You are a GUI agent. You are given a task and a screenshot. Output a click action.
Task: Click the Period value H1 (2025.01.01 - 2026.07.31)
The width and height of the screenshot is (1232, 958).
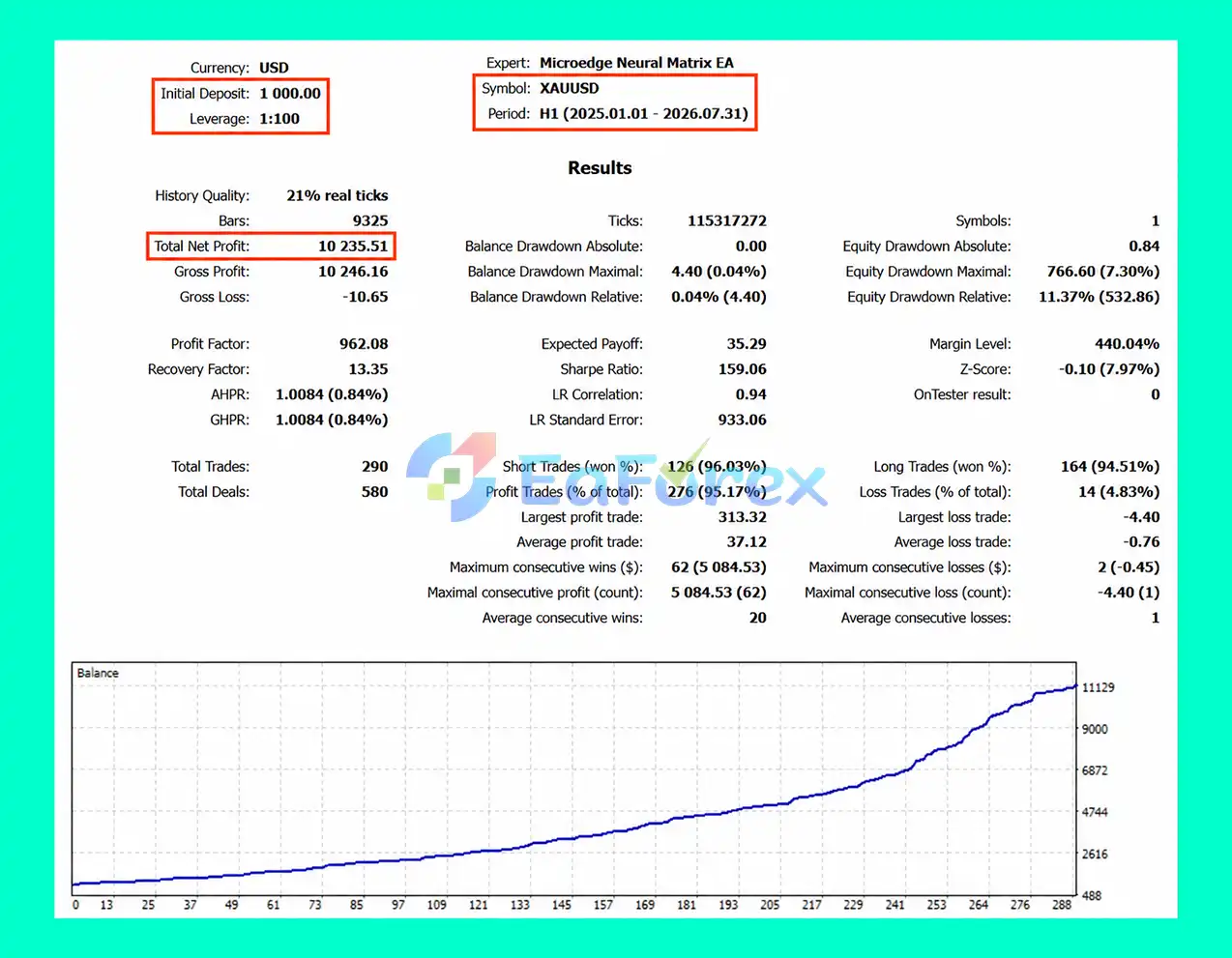[x=644, y=113]
